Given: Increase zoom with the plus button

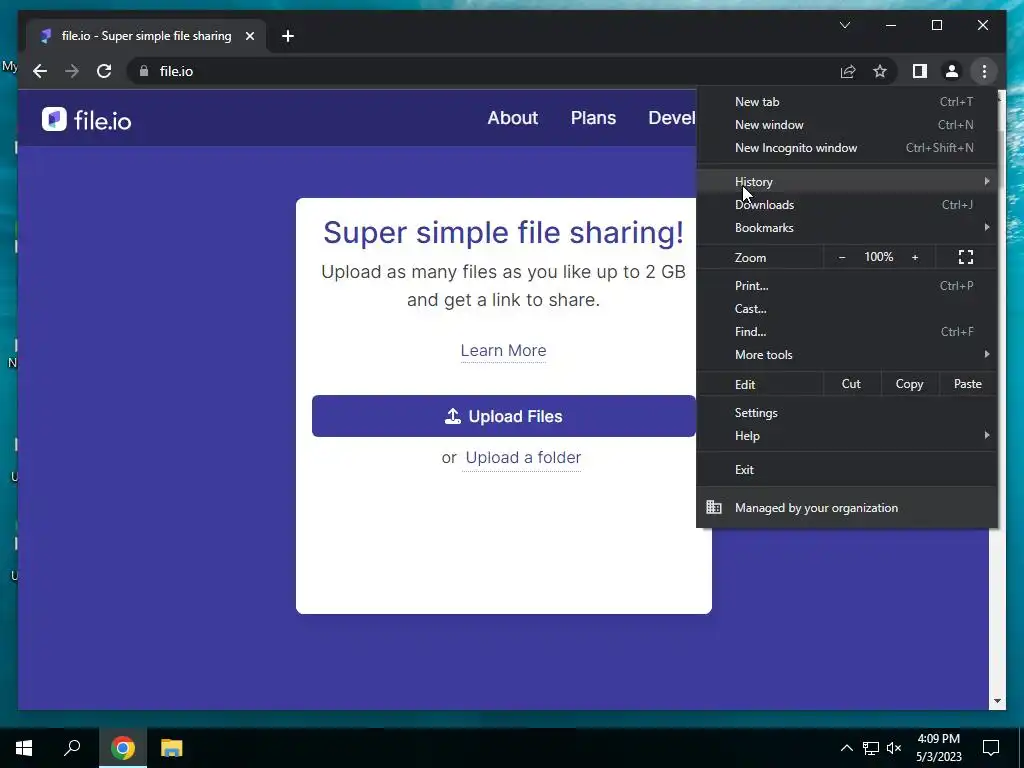Looking at the screenshot, I should point(915,257).
